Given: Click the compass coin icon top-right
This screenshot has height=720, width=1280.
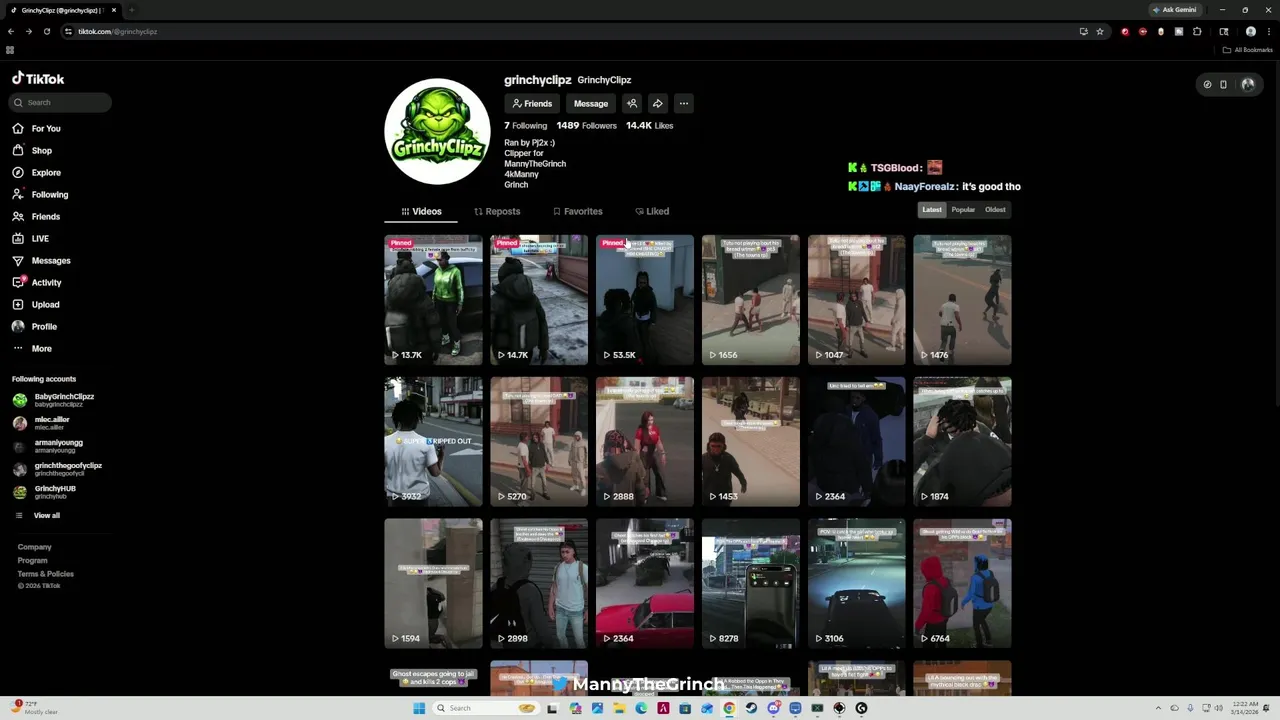Looking at the screenshot, I should (1207, 84).
